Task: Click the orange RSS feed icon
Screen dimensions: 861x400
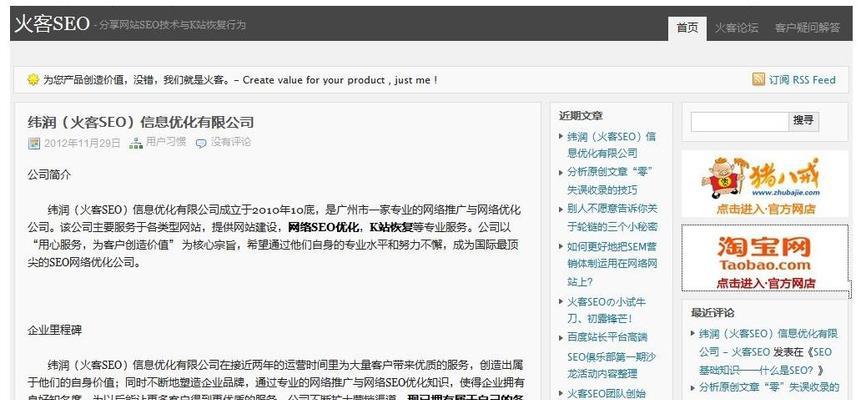Action: point(758,80)
